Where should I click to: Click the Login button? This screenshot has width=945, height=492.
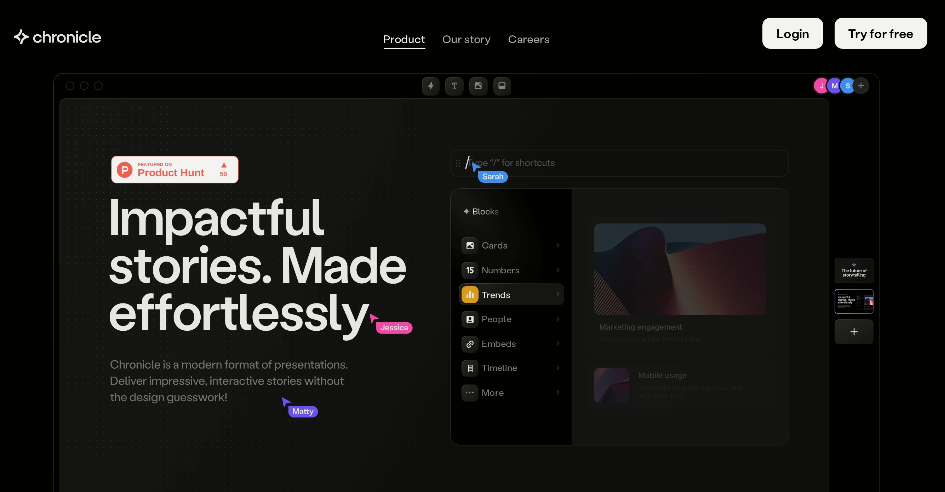coord(792,34)
